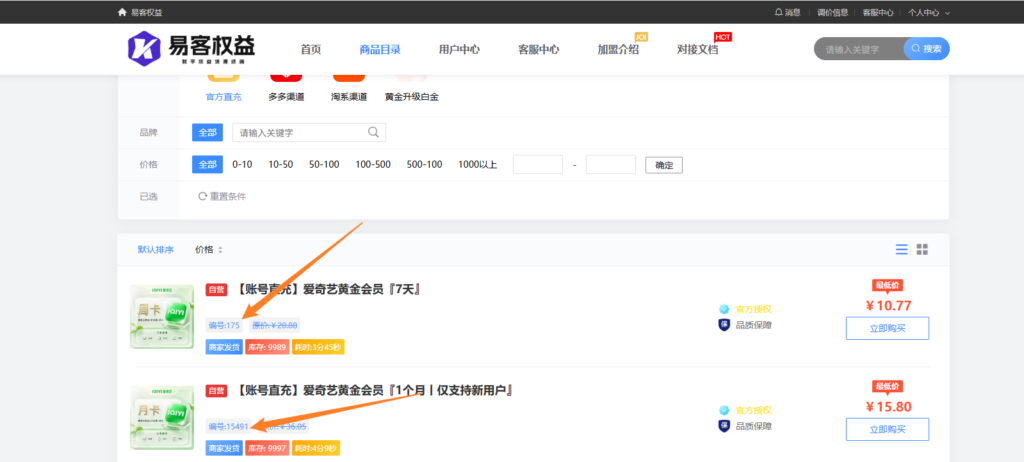
Task: Open the 周卡 product thumbnail
Action: (162, 317)
